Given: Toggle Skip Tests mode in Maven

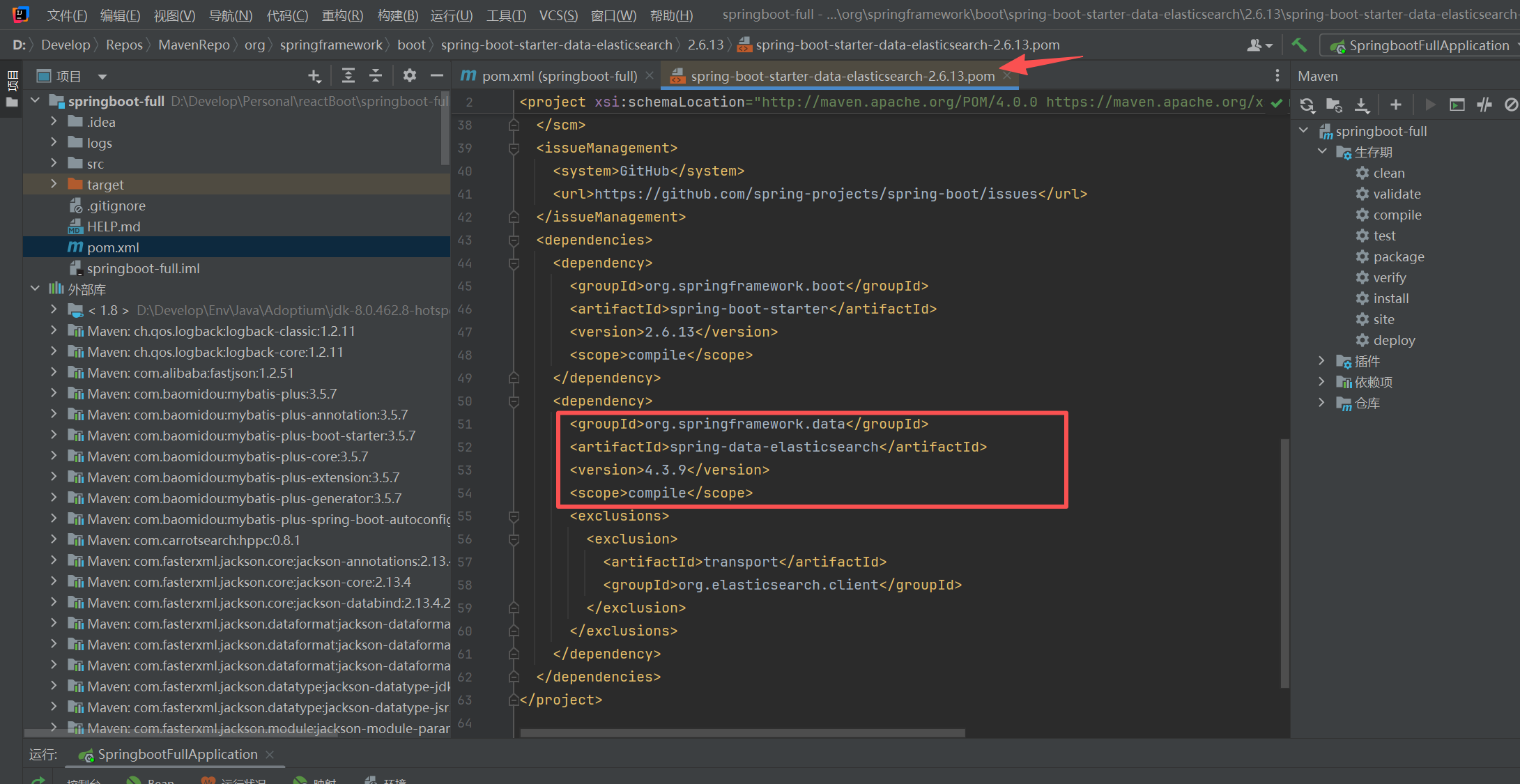Looking at the screenshot, I should coord(1511,105).
